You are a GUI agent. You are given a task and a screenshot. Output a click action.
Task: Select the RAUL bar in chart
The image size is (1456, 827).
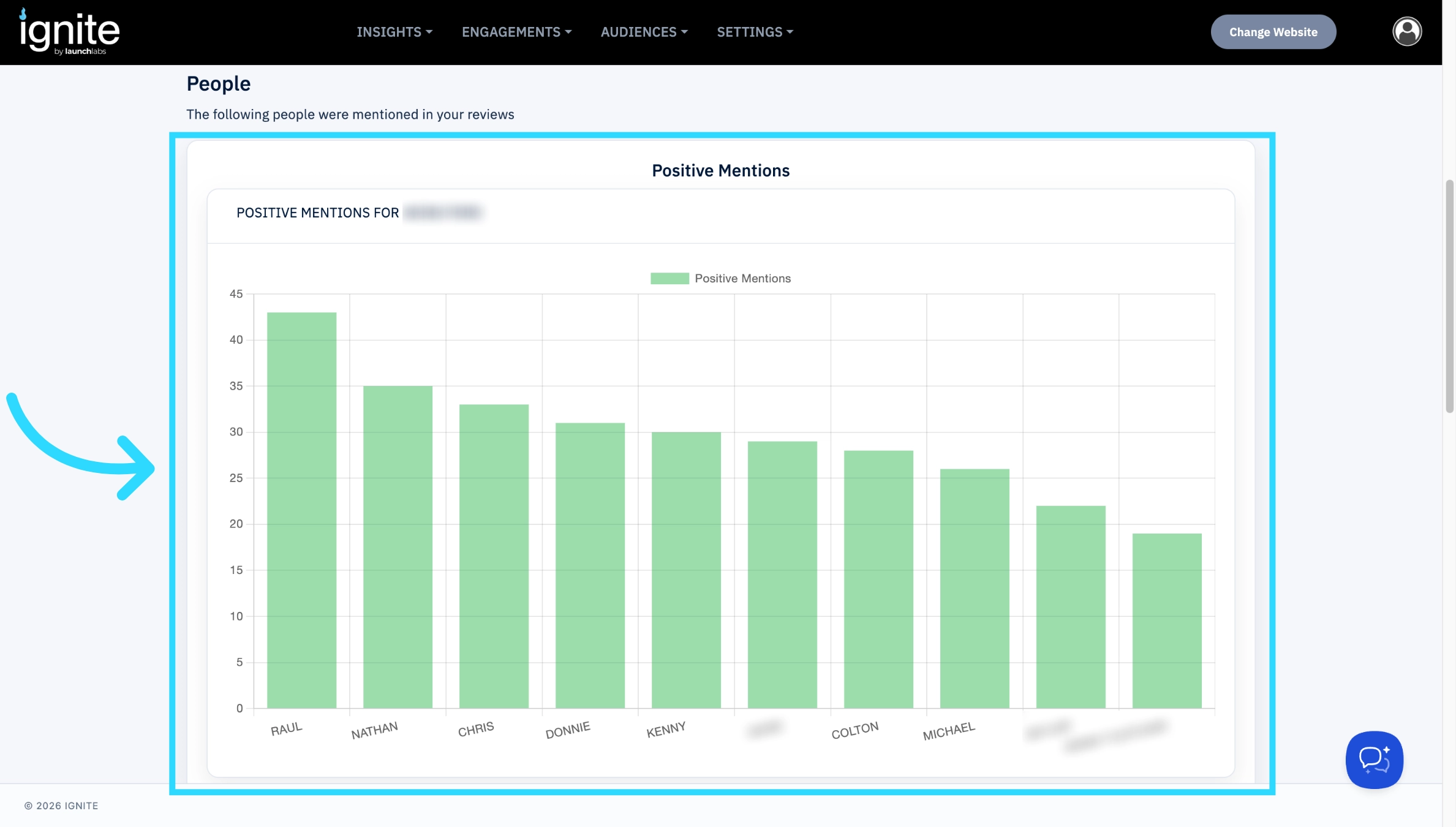[301, 510]
